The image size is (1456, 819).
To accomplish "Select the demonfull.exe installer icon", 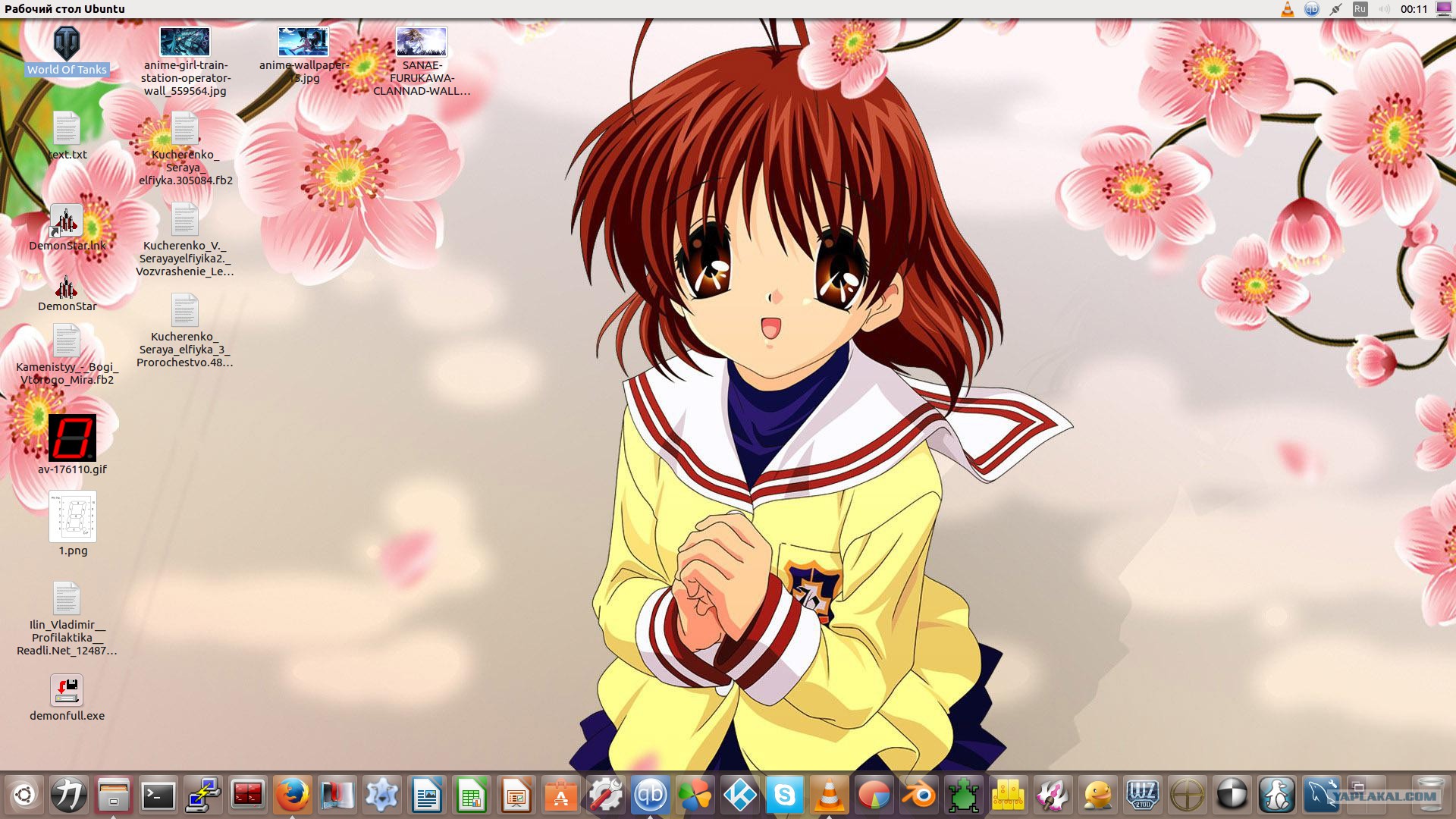I will point(67,690).
